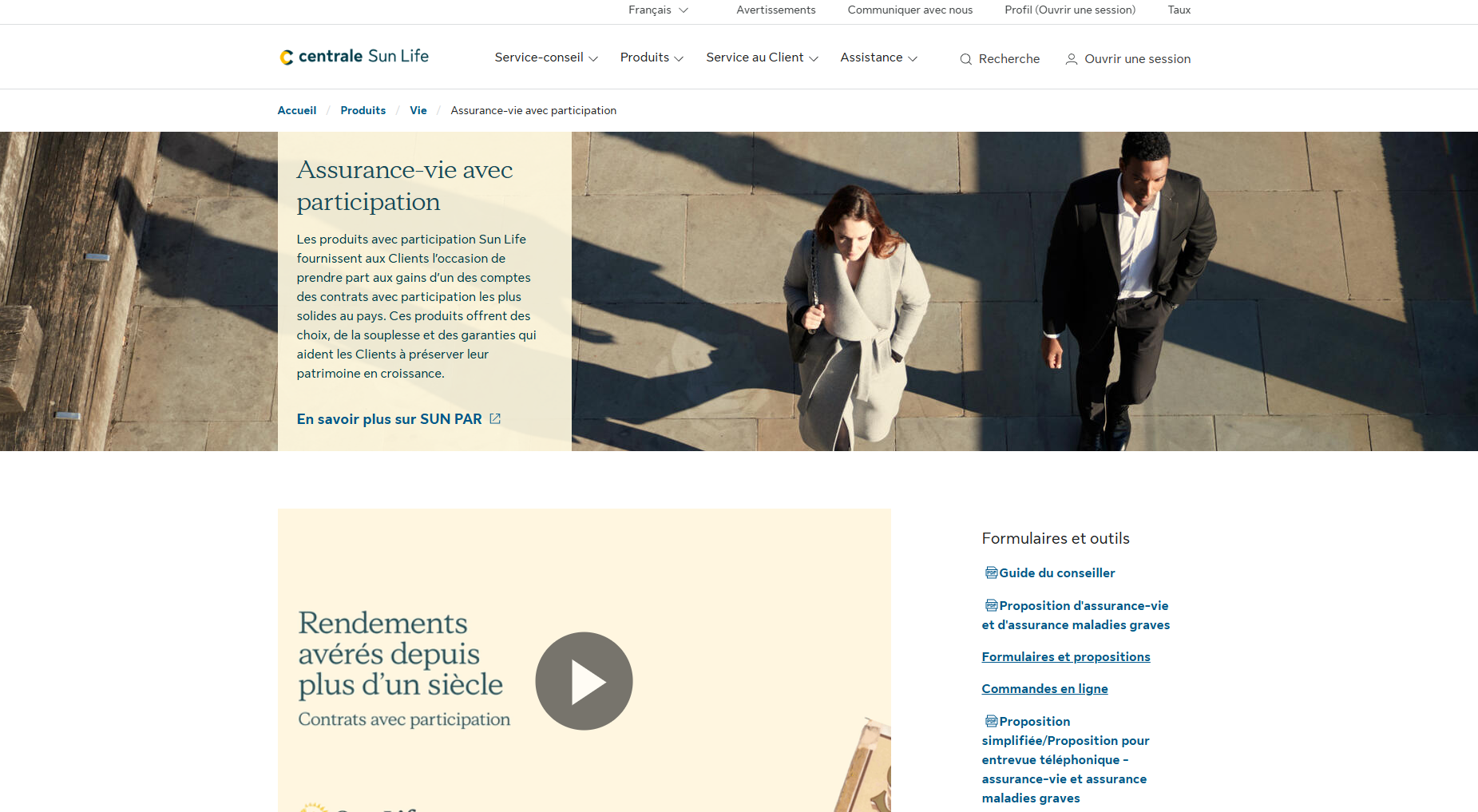1478x812 pixels.
Task: Click the Vie breadcrumb link
Action: [418, 111]
